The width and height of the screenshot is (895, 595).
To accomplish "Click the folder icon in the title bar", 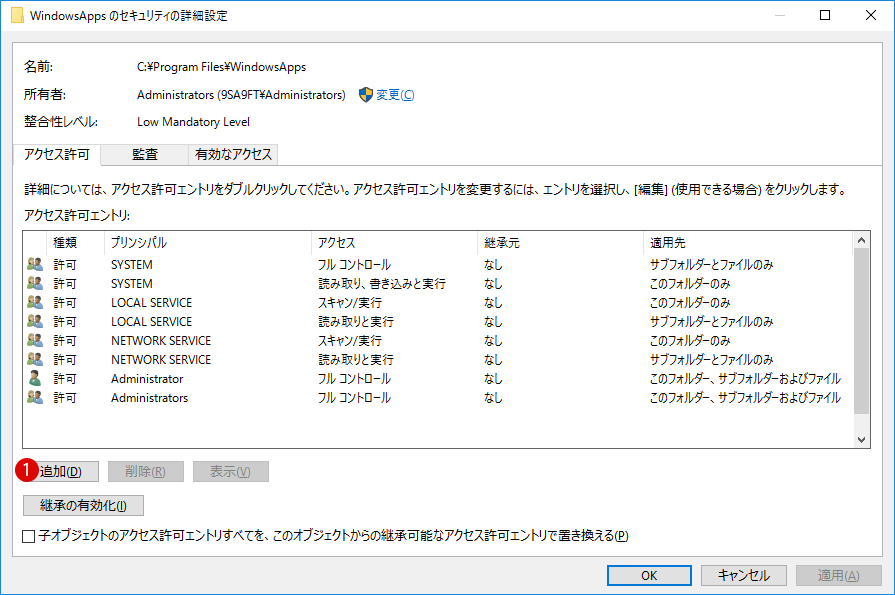I will click(x=17, y=15).
